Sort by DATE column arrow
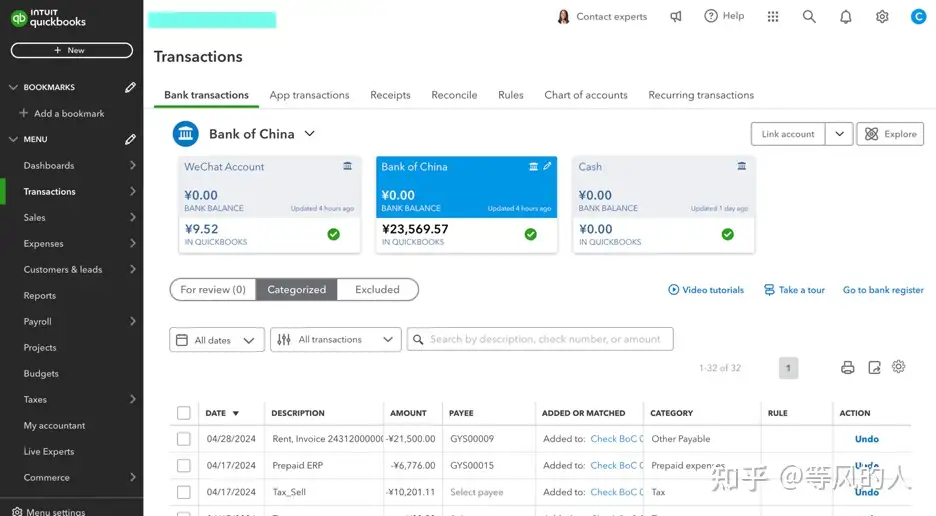This screenshot has width=936, height=516. pos(236,413)
